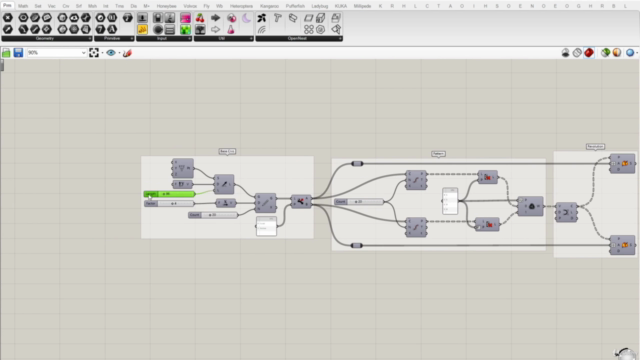This screenshot has height=360, width=640.
Task: Click the yellow icon in Input panel
Action: click(142, 29)
